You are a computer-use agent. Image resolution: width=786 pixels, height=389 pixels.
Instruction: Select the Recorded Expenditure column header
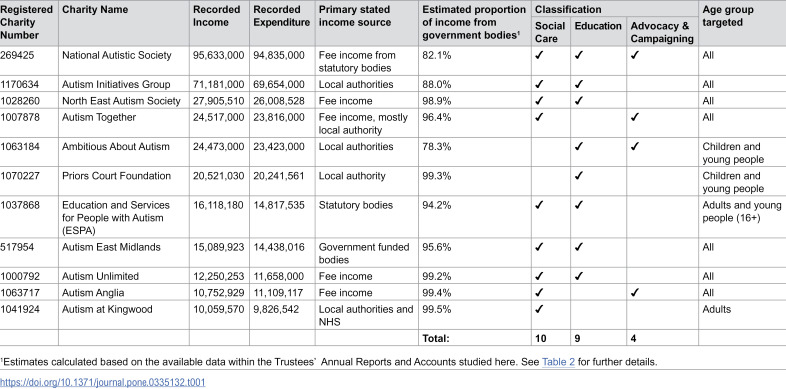(282, 23)
